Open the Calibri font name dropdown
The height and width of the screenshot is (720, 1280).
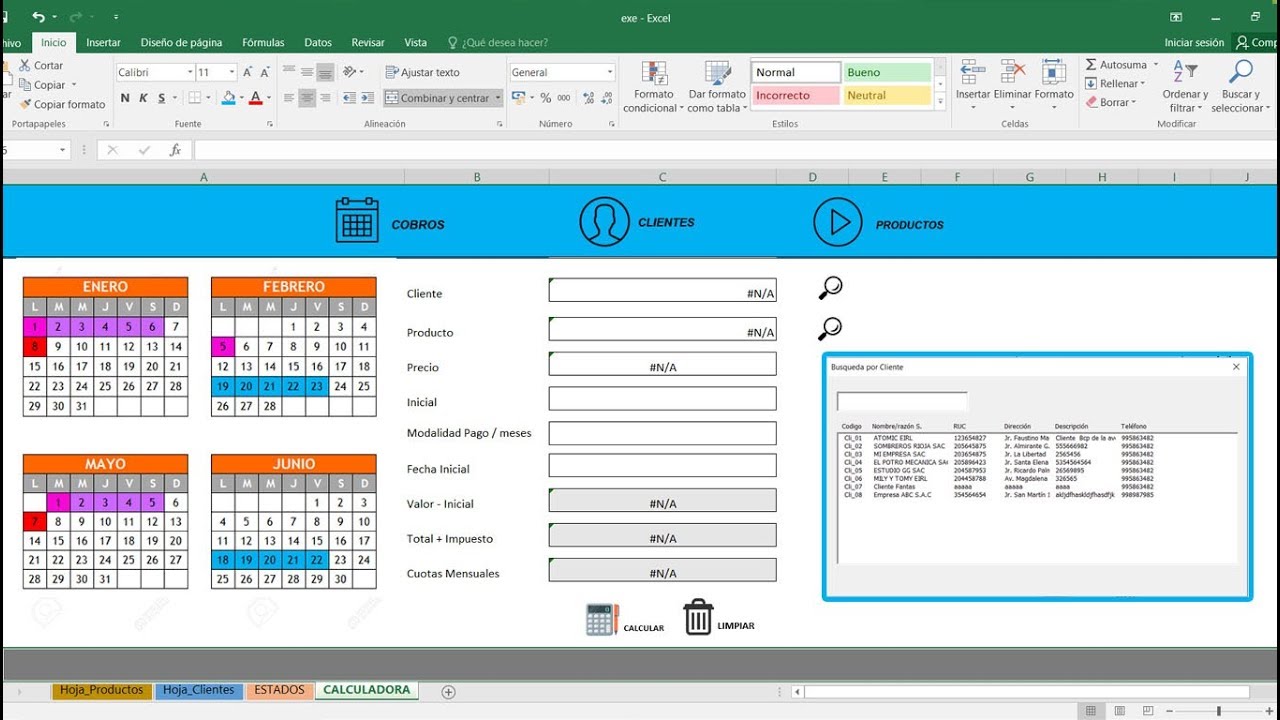pos(190,72)
